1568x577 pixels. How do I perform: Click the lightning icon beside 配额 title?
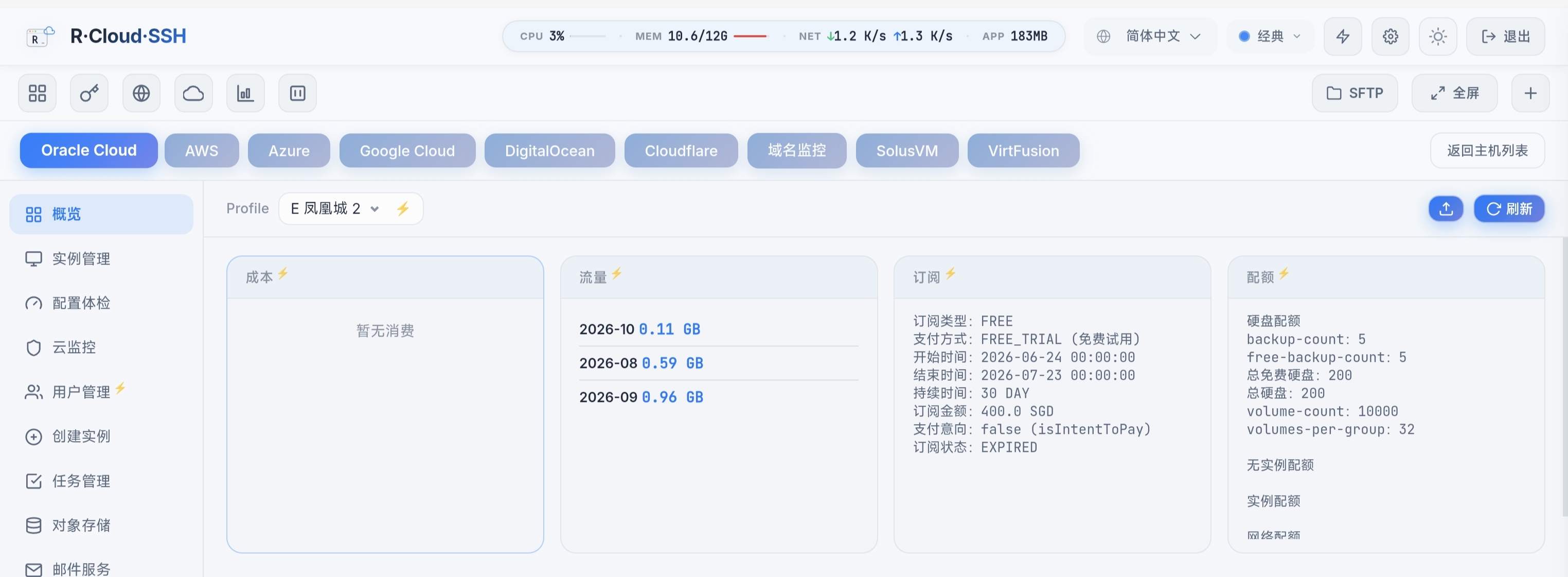tap(1284, 273)
